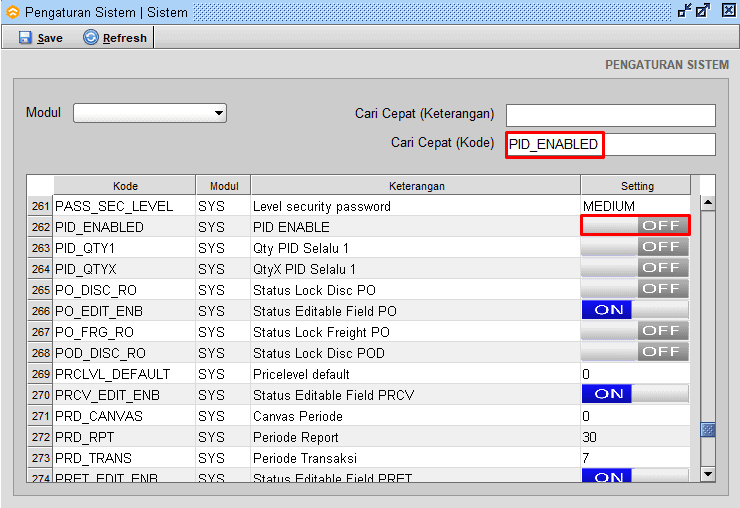Click the Refresh circular arrow icon

click(91, 38)
